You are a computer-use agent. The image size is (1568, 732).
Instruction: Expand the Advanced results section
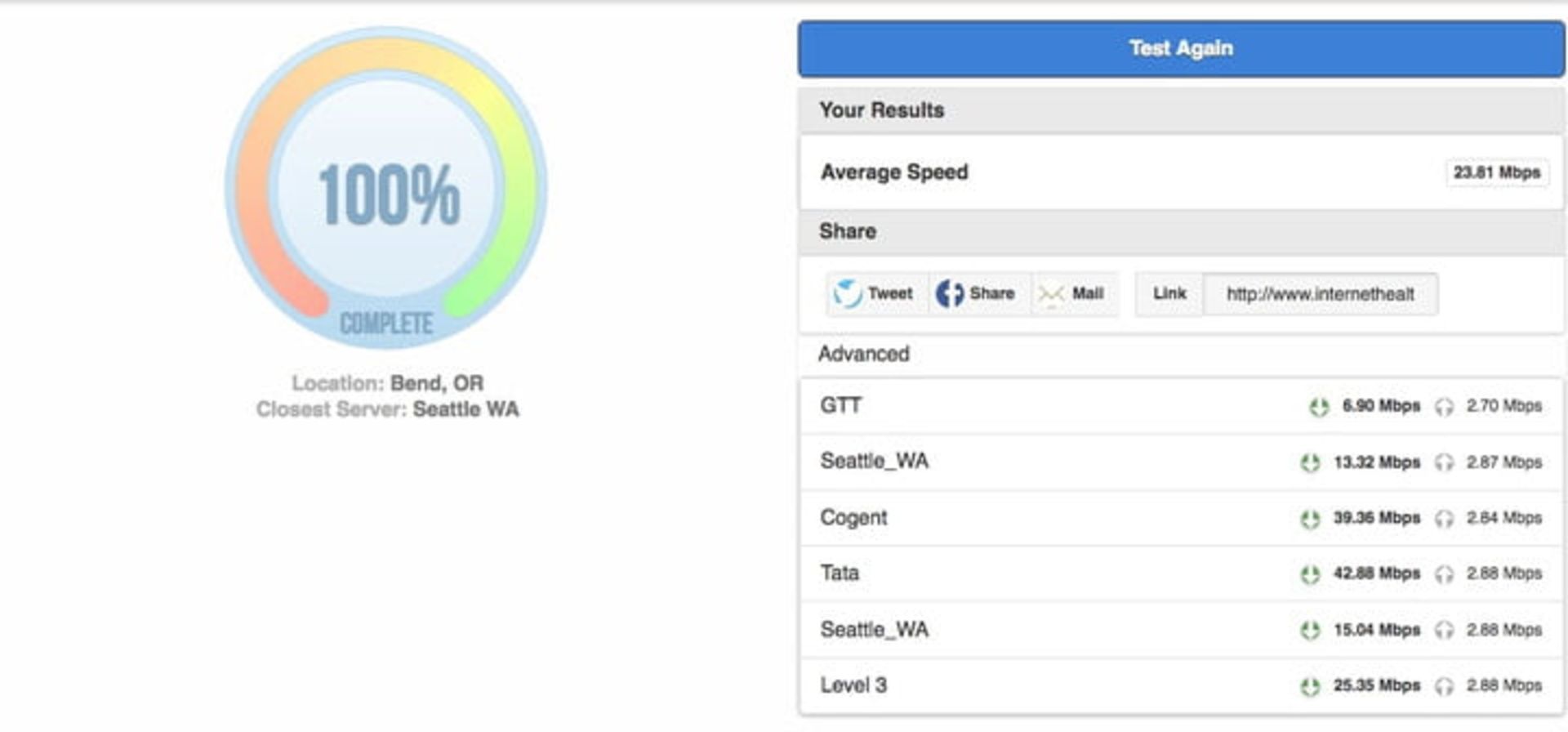864,354
